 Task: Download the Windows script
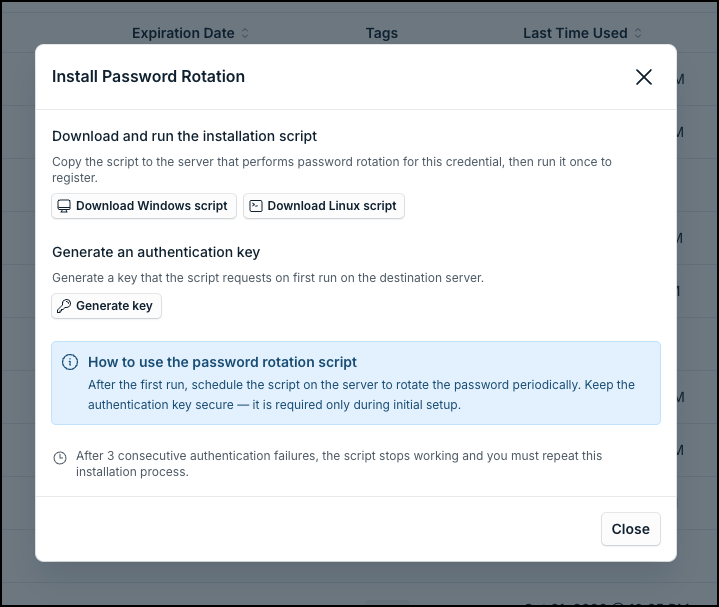pos(144,206)
